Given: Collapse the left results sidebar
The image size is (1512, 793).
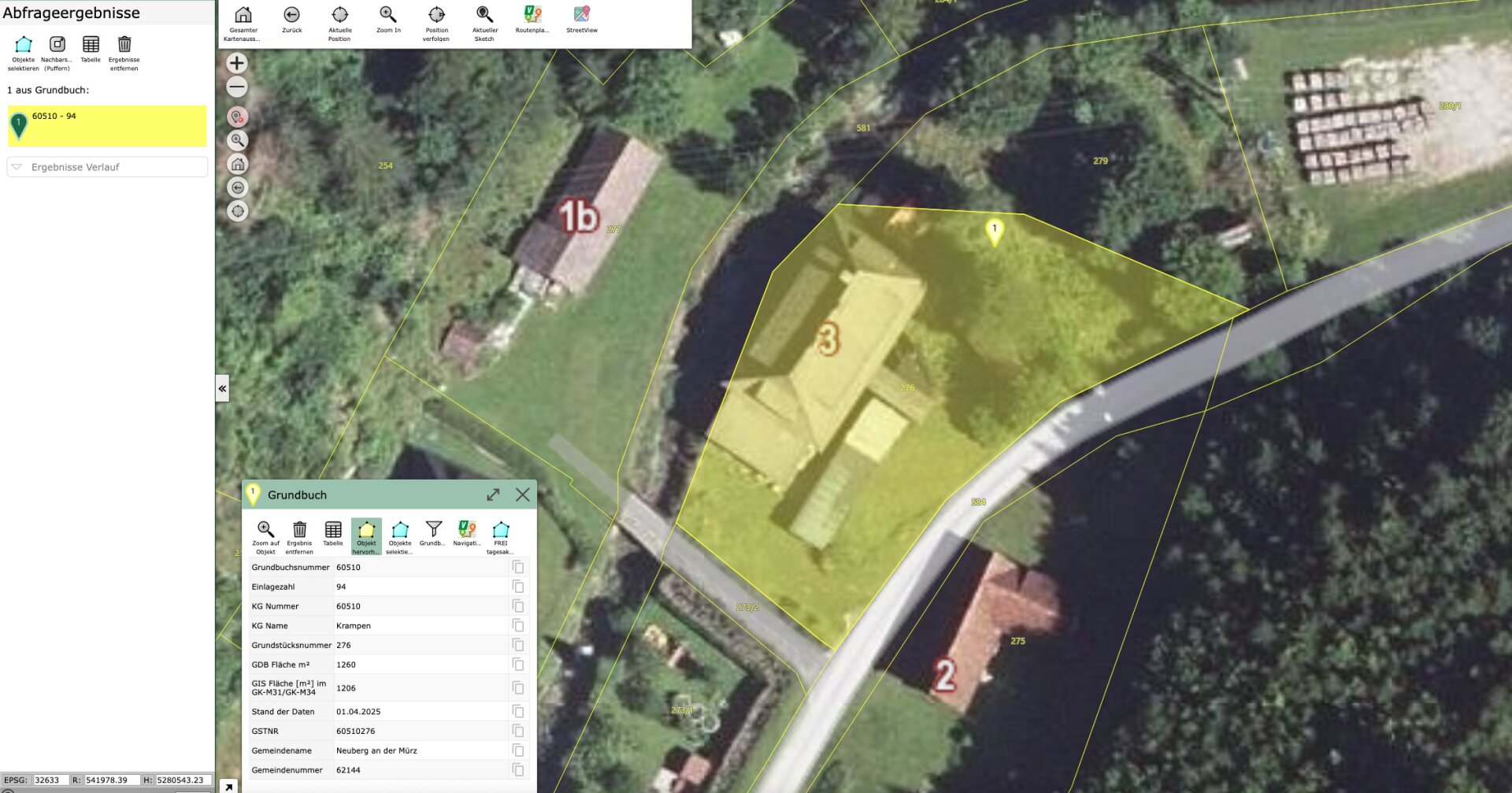Looking at the screenshot, I should [222, 388].
